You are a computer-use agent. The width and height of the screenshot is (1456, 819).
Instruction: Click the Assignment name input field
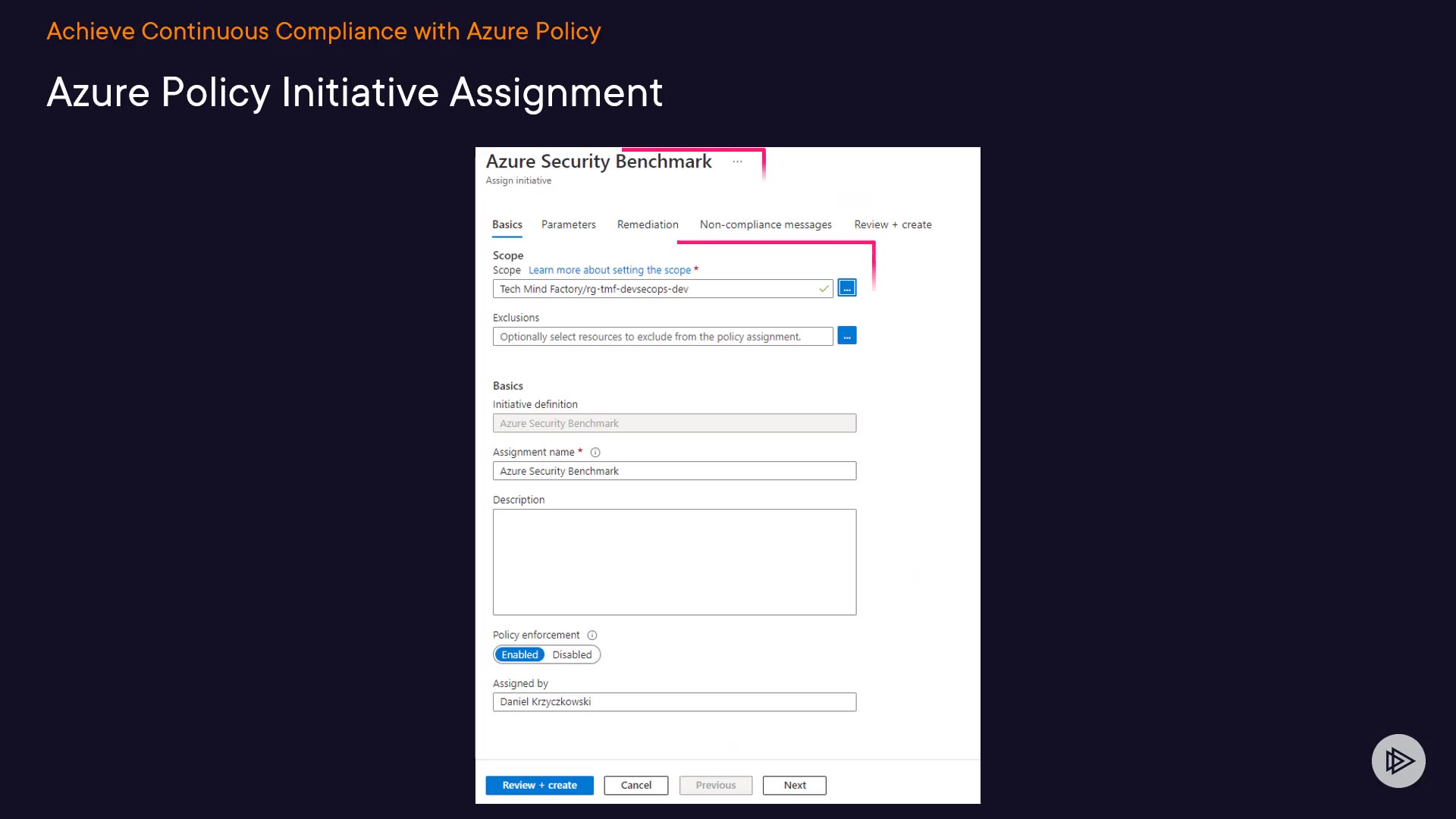point(674,471)
